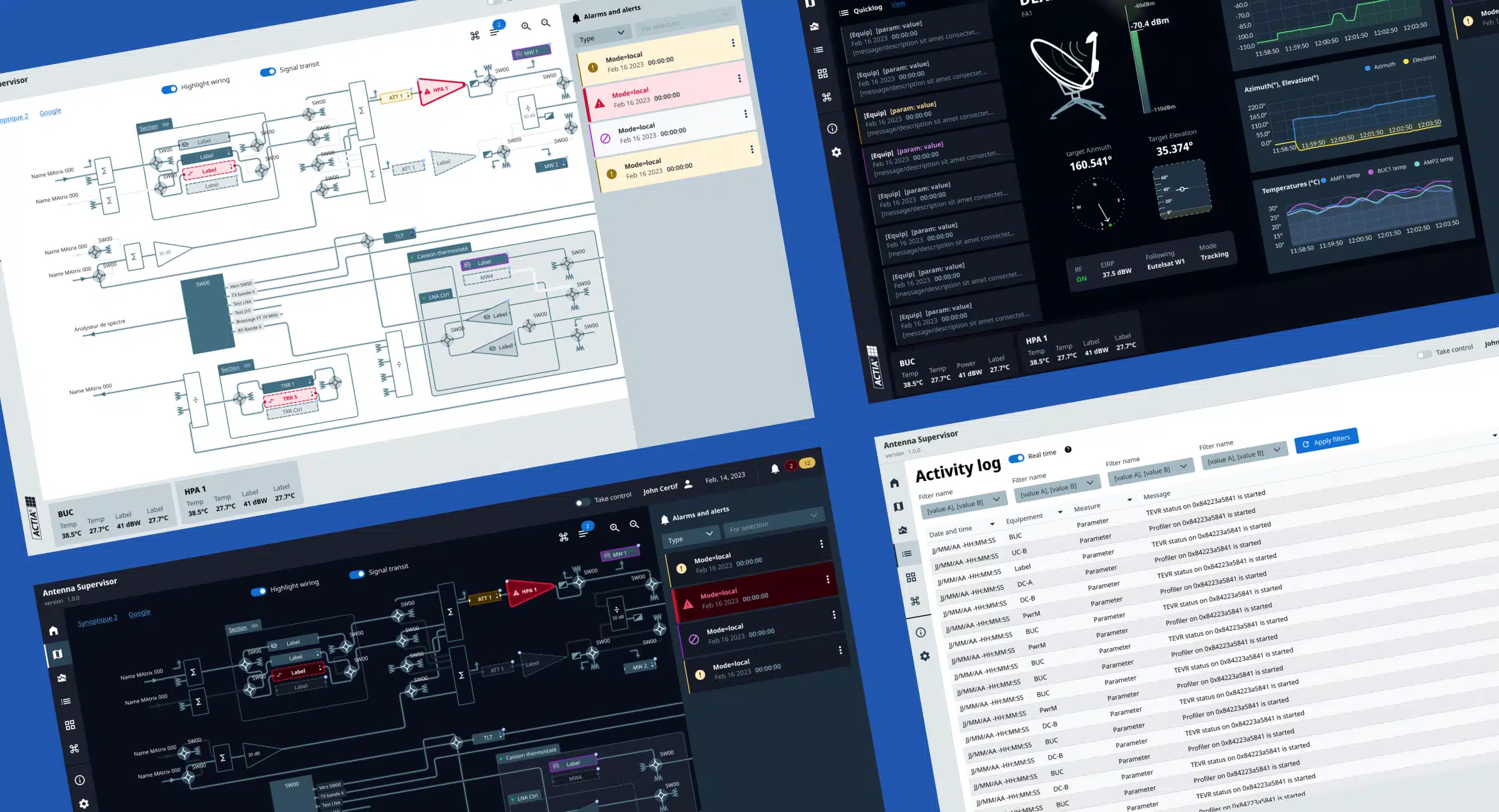Open kebab menu on red alarm in dark panel
The width and height of the screenshot is (1499, 812).
(828, 579)
